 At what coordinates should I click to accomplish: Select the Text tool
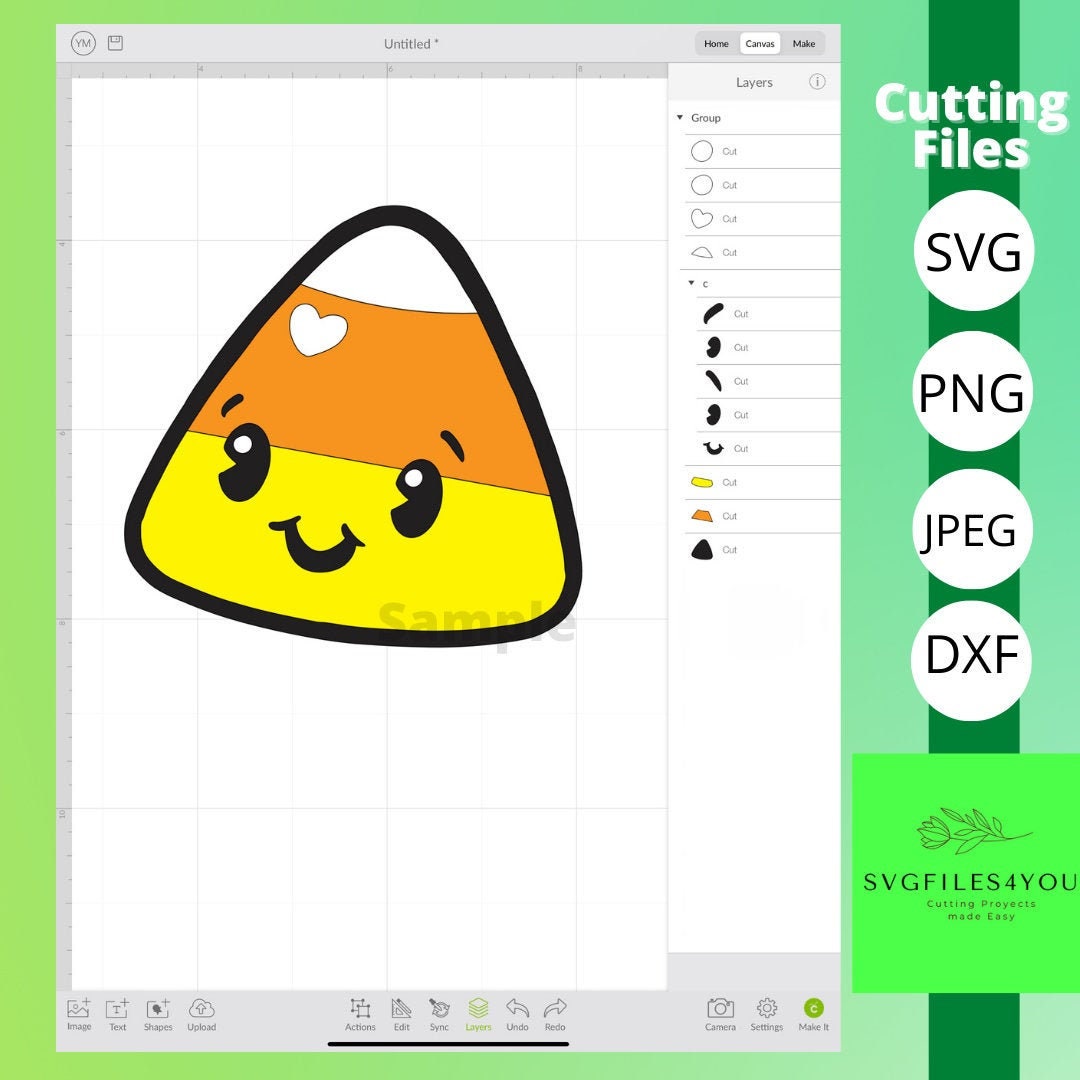[118, 1013]
